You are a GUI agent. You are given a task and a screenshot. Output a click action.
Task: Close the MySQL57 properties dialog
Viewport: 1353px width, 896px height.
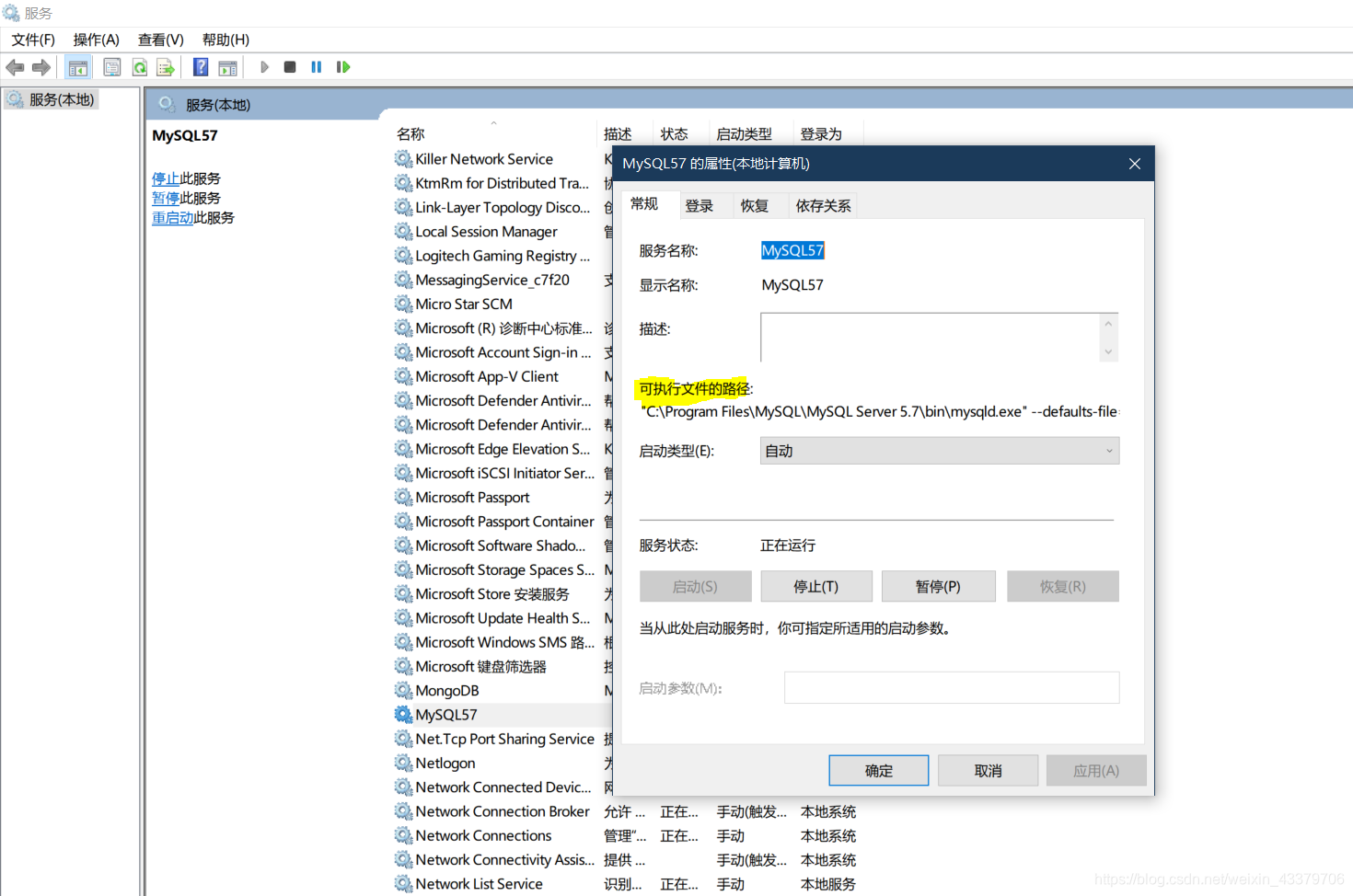click(1135, 164)
